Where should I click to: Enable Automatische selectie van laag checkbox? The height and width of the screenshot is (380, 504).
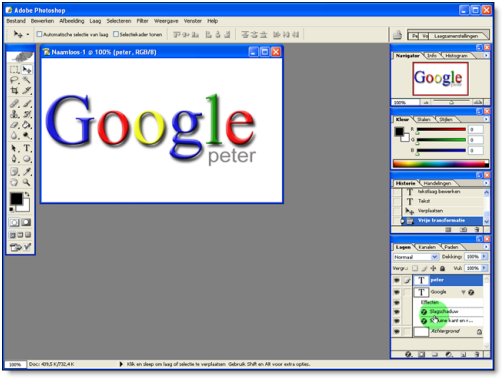tap(39, 34)
